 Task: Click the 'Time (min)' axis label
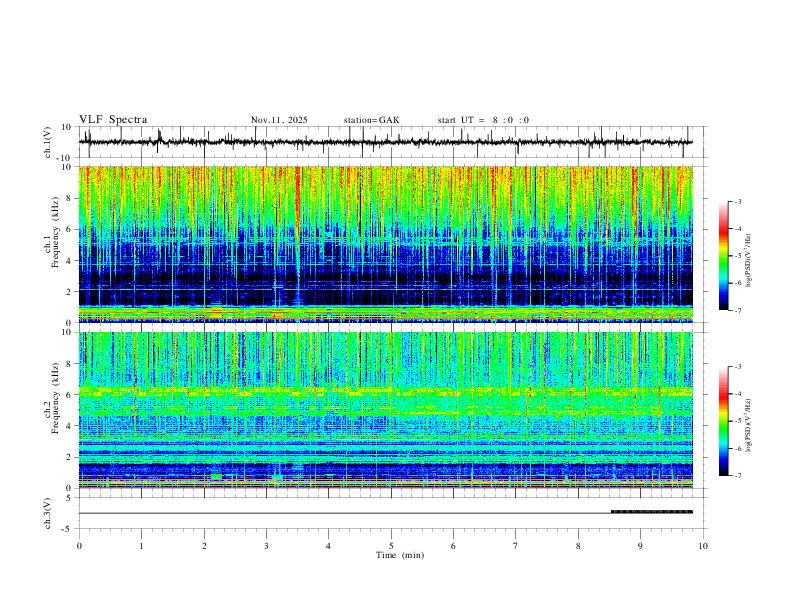[x=400, y=555]
